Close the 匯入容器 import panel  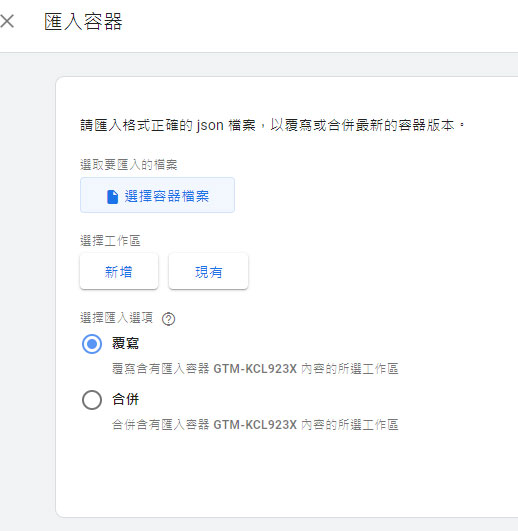coord(7,21)
